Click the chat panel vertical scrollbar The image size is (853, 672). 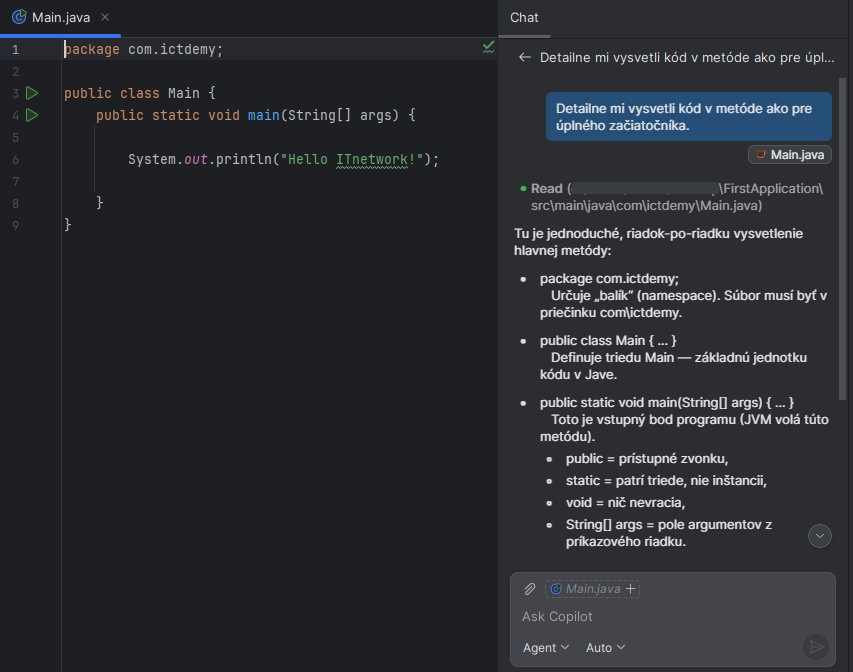coord(842,239)
